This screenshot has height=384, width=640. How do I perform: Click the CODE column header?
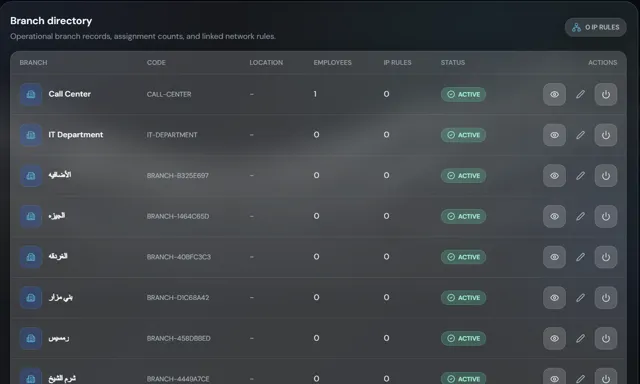click(x=156, y=62)
